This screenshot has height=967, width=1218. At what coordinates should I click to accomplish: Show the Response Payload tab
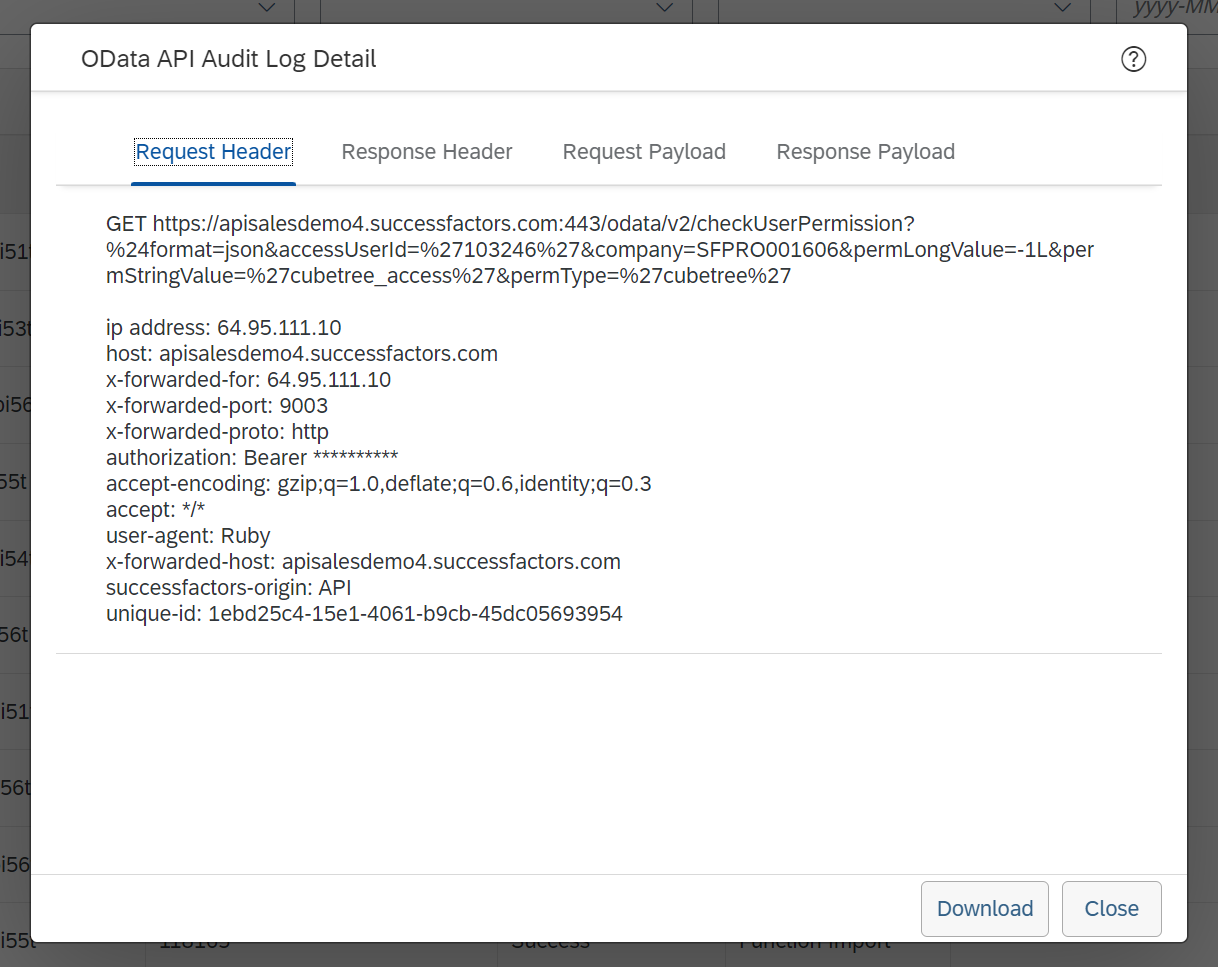coord(866,152)
